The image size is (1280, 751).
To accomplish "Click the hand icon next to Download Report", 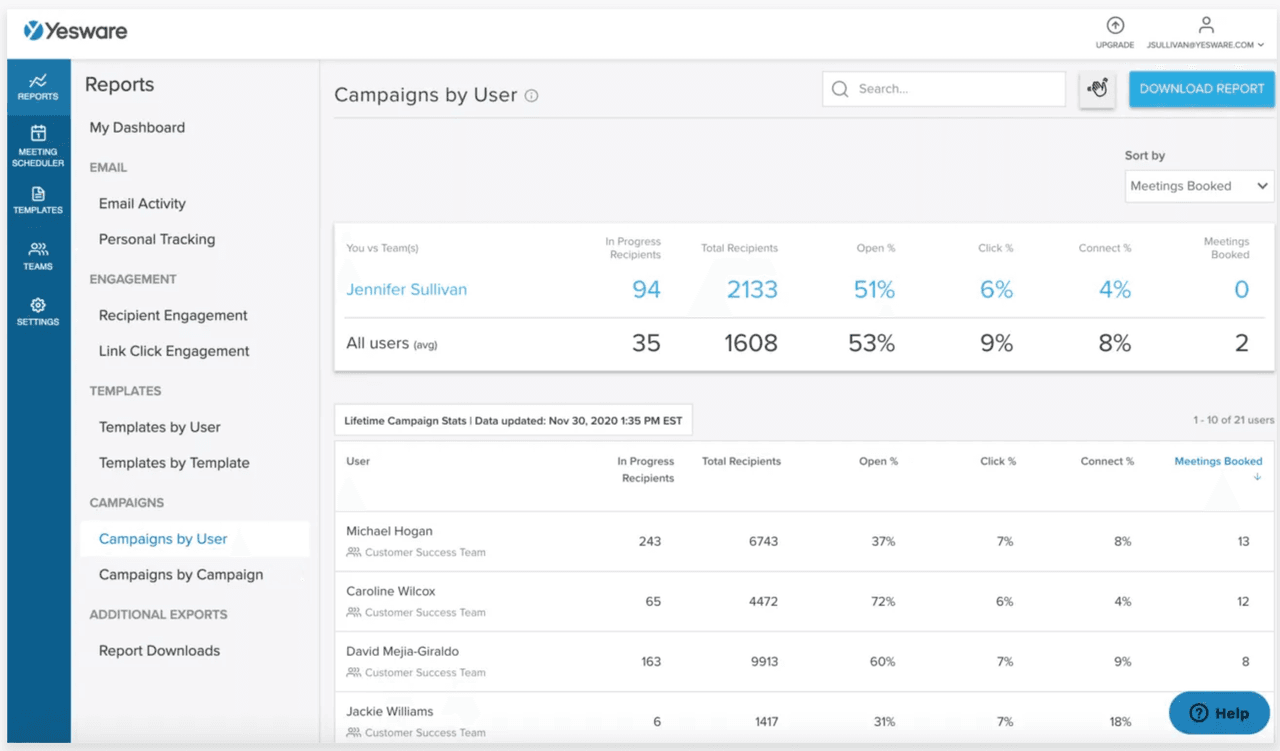I will [1097, 89].
